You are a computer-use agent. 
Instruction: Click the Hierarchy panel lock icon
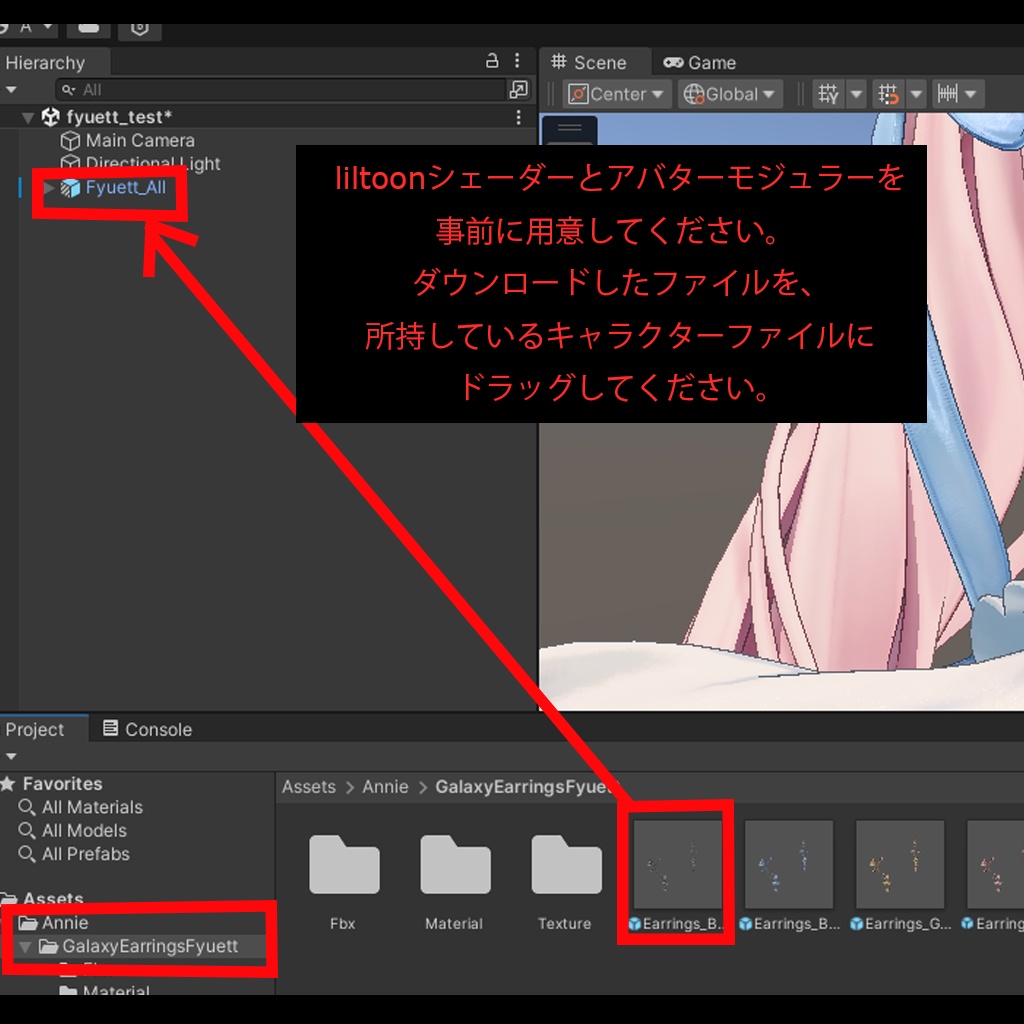pos(492,61)
